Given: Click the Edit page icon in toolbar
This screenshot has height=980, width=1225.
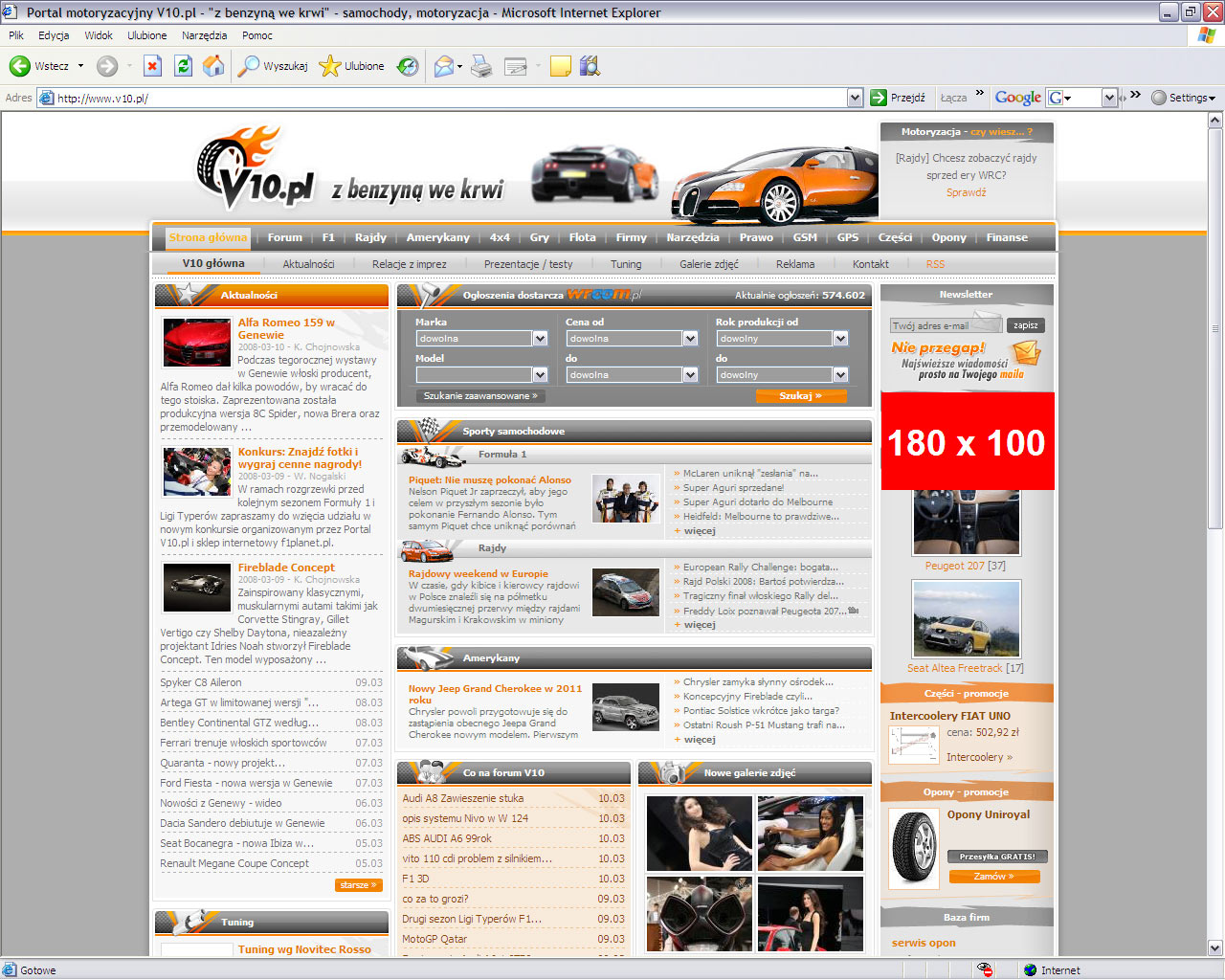Looking at the screenshot, I should [516, 66].
